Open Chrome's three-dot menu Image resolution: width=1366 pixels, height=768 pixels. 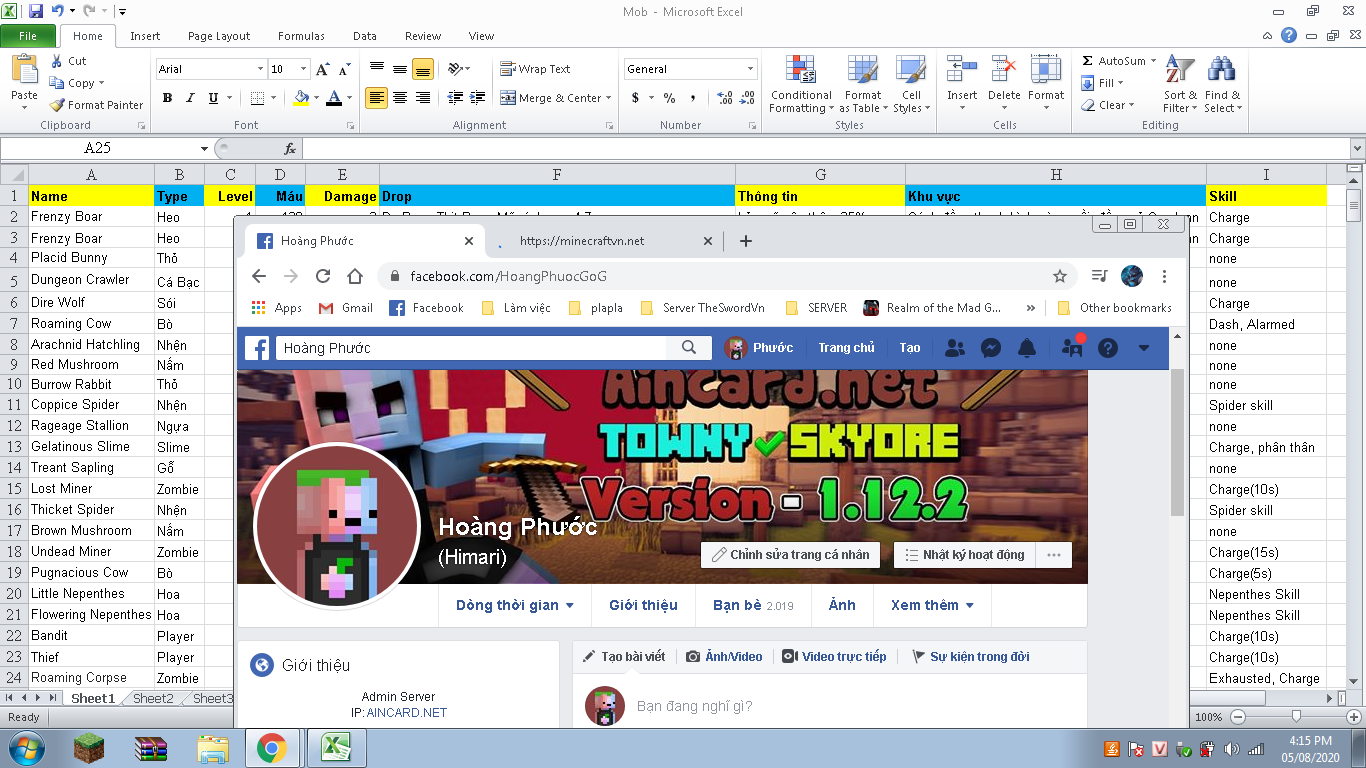click(1164, 276)
